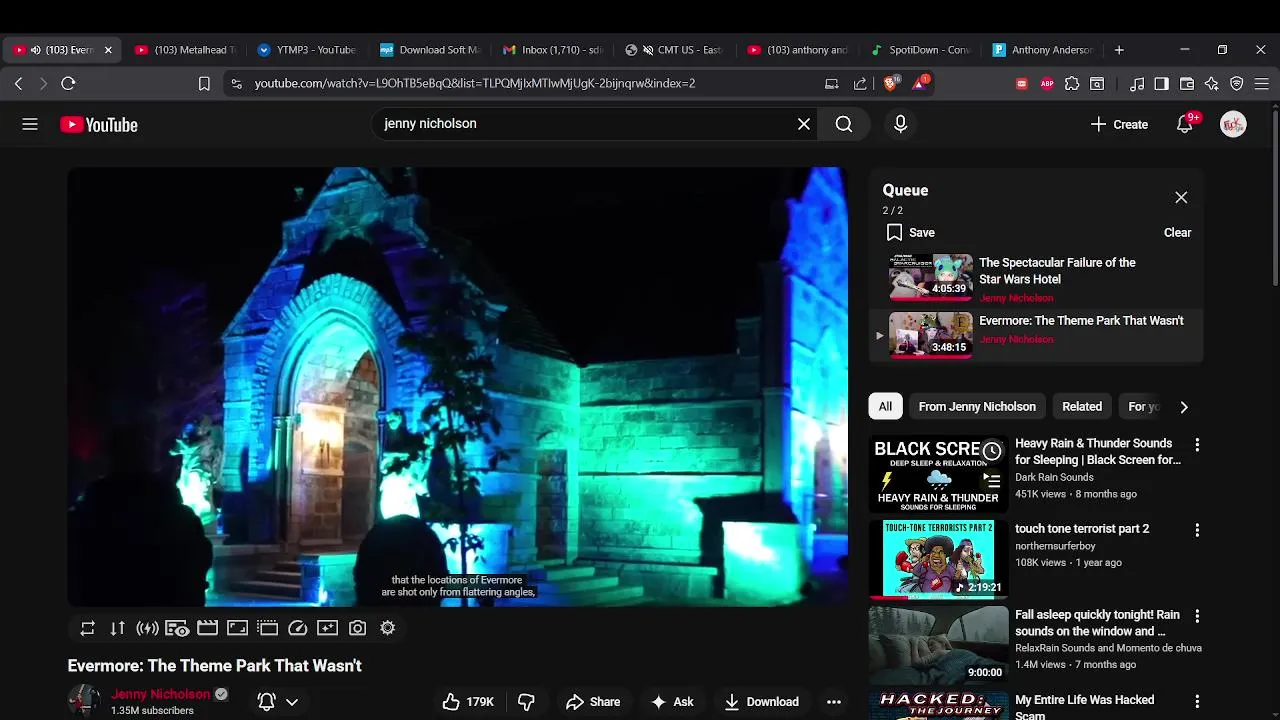This screenshot has width=1280, height=720.
Task: Reload the page
Action: [x=68, y=84]
